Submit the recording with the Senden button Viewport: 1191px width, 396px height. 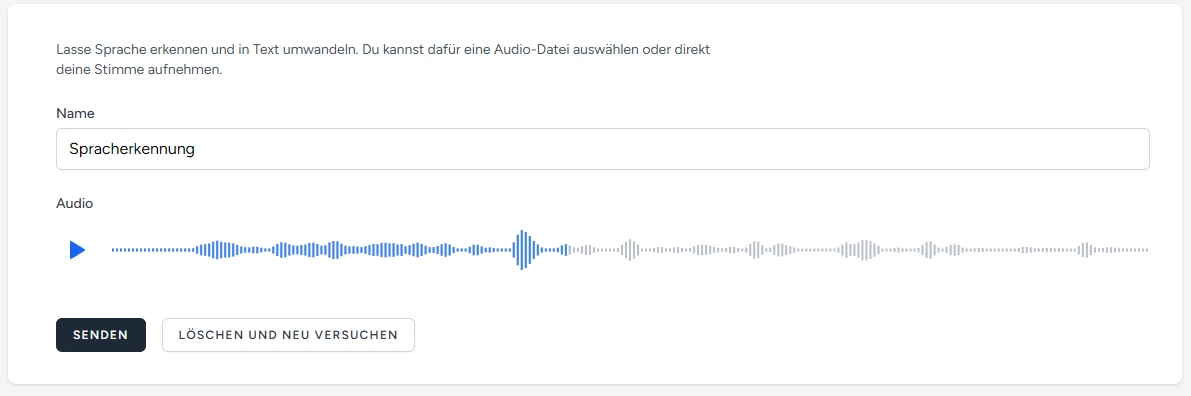click(100, 335)
